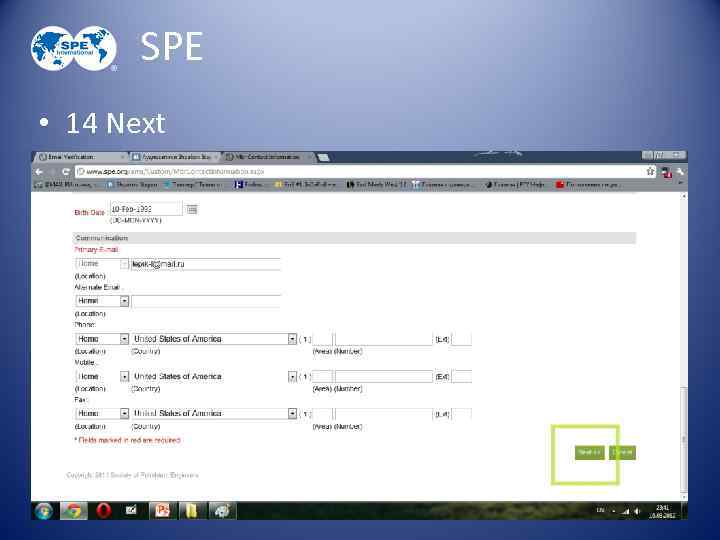
Task: Click the Fax area code field
Action: [322, 414]
